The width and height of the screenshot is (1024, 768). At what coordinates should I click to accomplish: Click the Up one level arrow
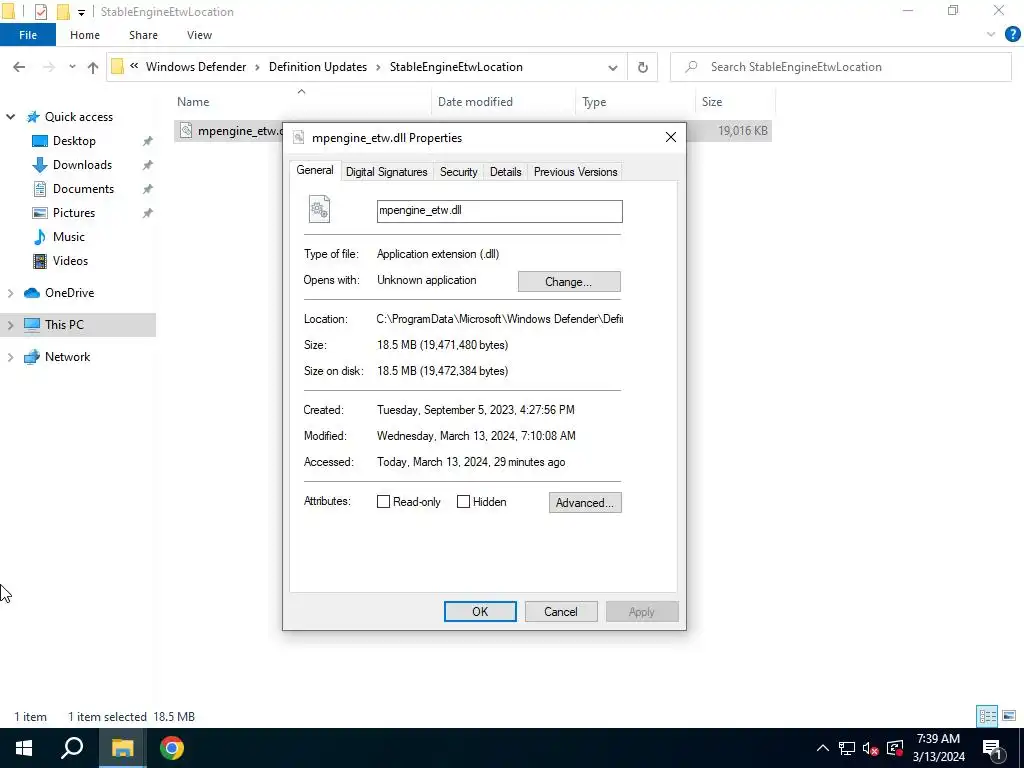pos(93,67)
